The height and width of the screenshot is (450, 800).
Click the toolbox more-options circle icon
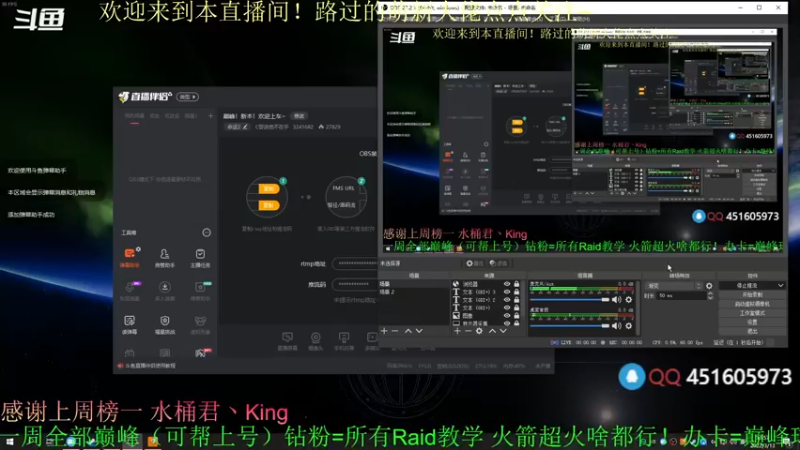tap(207, 233)
